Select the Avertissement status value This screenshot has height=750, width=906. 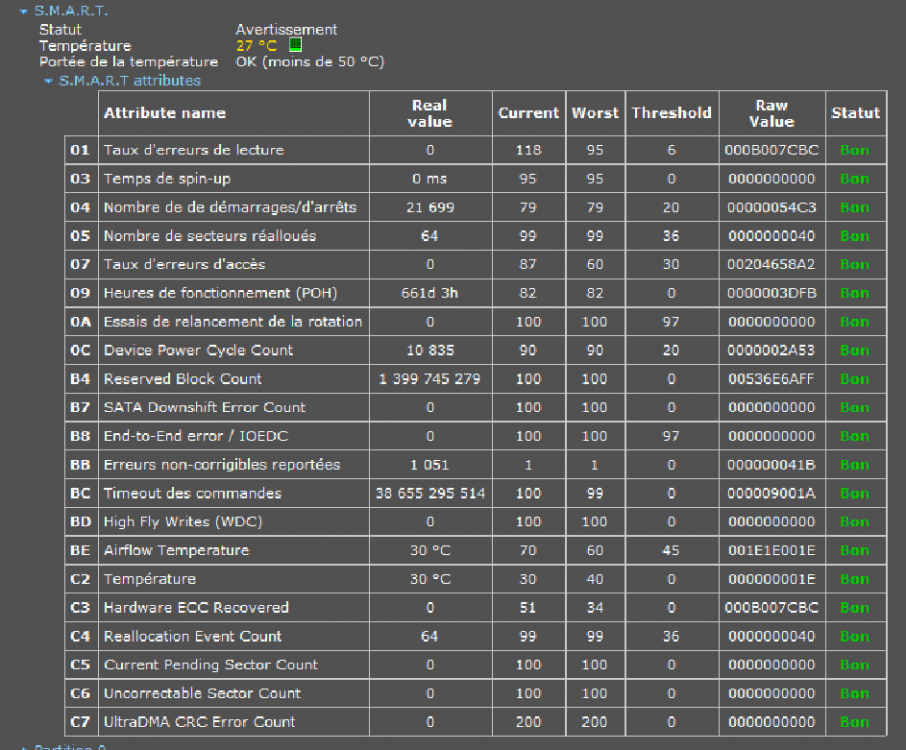pyautogui.click(x=286, y=29)
